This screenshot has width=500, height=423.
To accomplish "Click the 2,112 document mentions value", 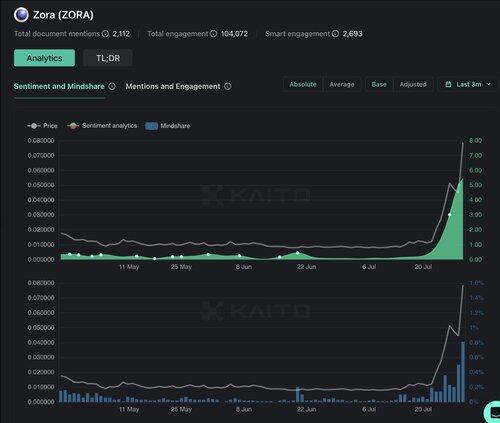I will pyautogui.click(x=121, y=34).
